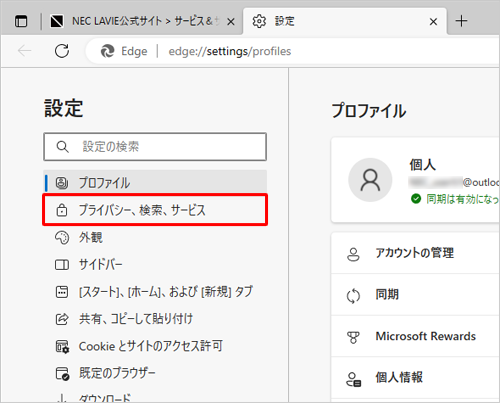Click the default browser icon
The width and height of the screenshot is (500, 403).
[62, 374]
